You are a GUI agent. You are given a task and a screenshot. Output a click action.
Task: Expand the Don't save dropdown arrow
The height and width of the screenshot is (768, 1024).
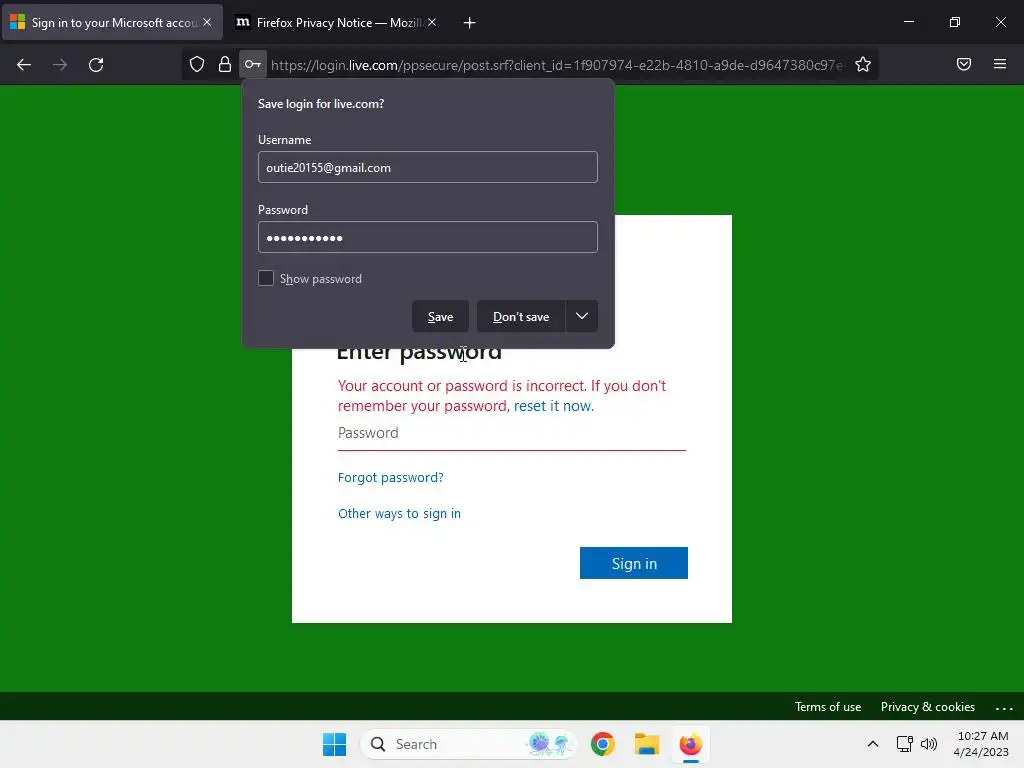click(582, 316)
